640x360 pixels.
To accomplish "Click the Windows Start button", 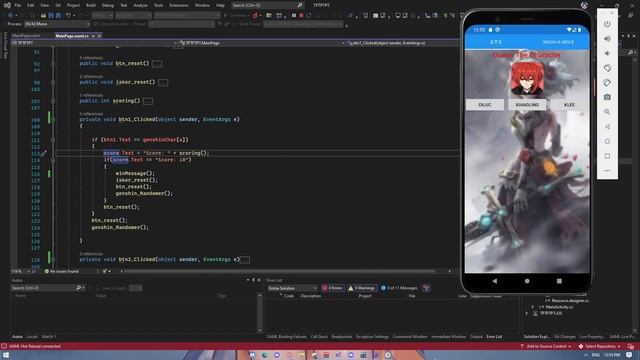I will pyautogui.click(x=6, y=355).
